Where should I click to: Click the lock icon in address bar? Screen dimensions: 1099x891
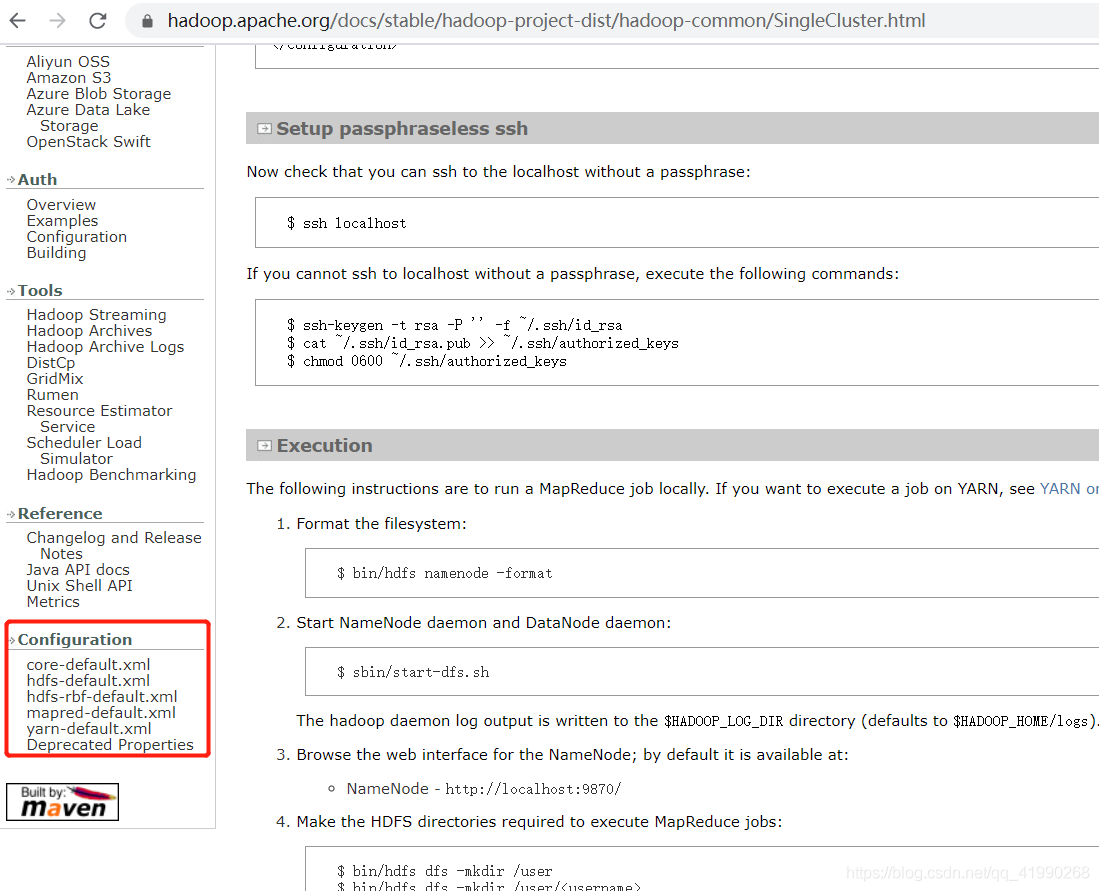coord(147,21)
